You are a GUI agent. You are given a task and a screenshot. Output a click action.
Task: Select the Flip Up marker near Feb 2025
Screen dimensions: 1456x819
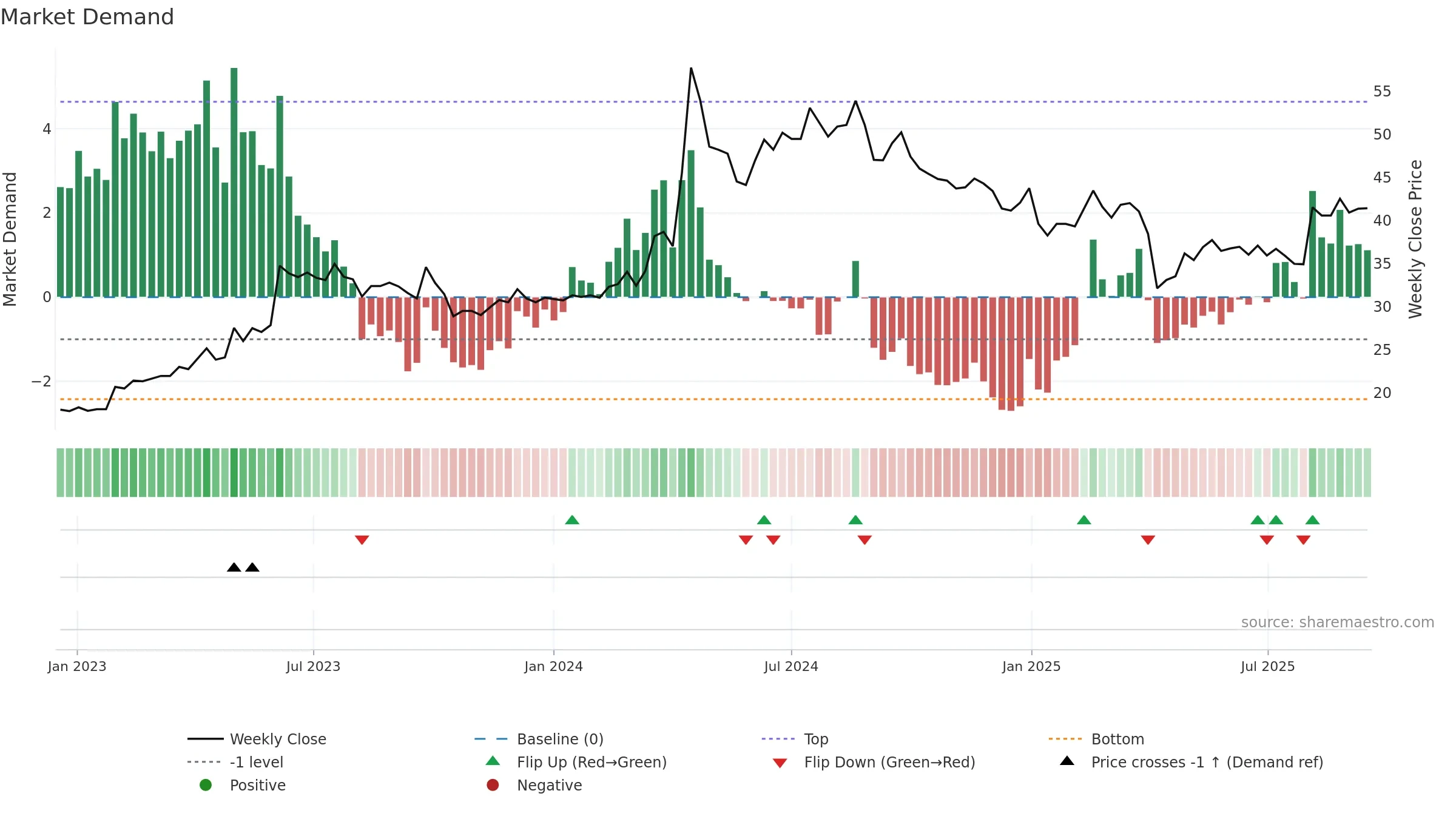point(1084,520)
